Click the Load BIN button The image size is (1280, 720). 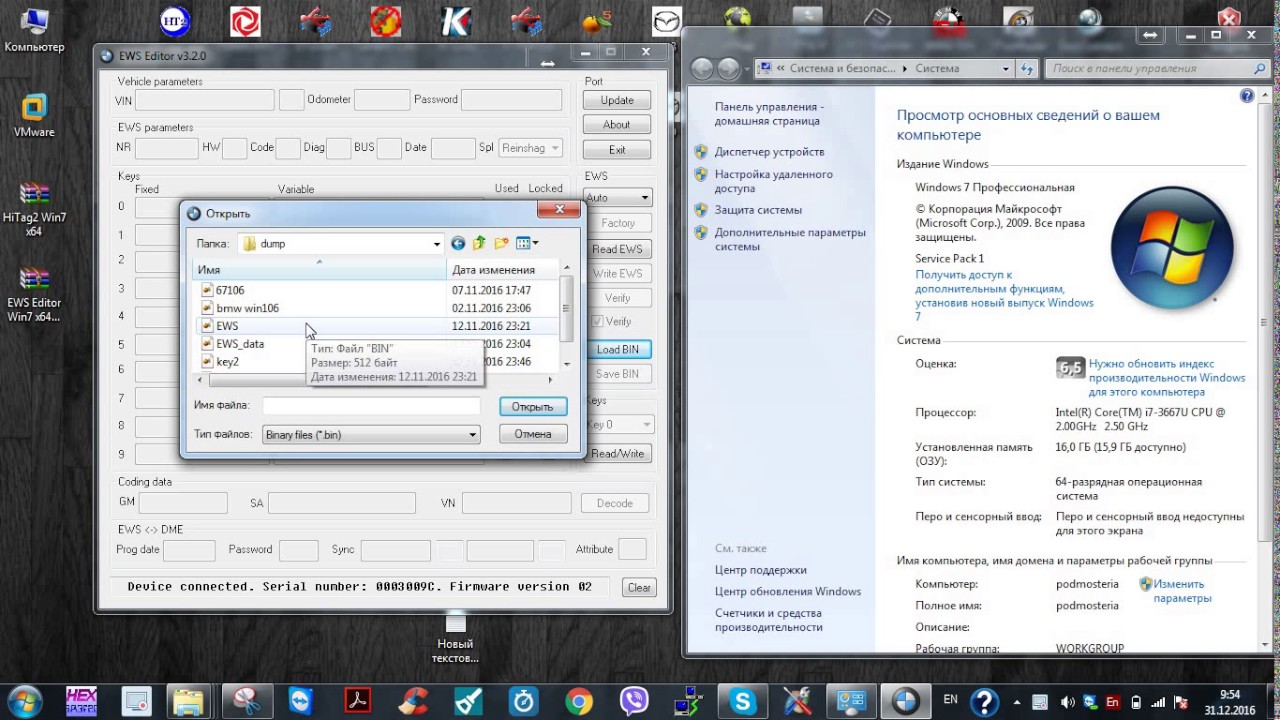click(x=617, y=350)
